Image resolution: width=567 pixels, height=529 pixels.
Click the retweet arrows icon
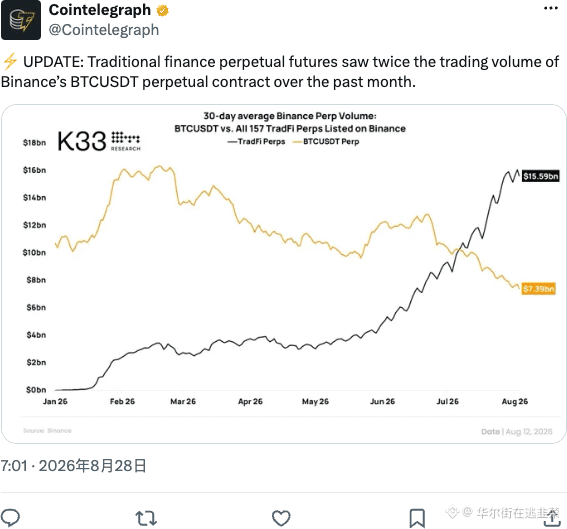[x=146, y=518]
